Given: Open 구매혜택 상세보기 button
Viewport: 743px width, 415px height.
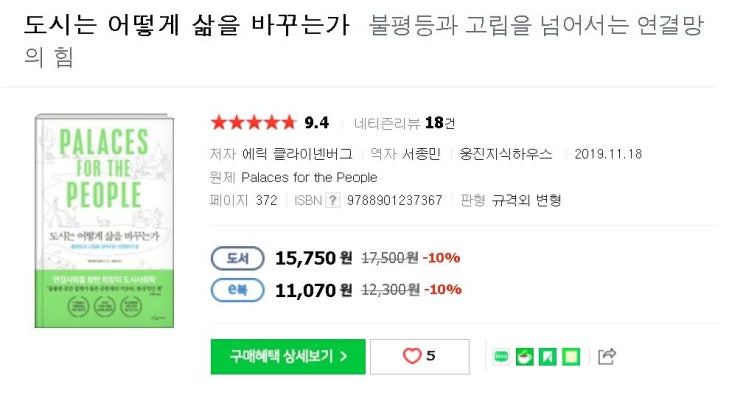Looking at the screenshot, I should (x=288, y=356).
